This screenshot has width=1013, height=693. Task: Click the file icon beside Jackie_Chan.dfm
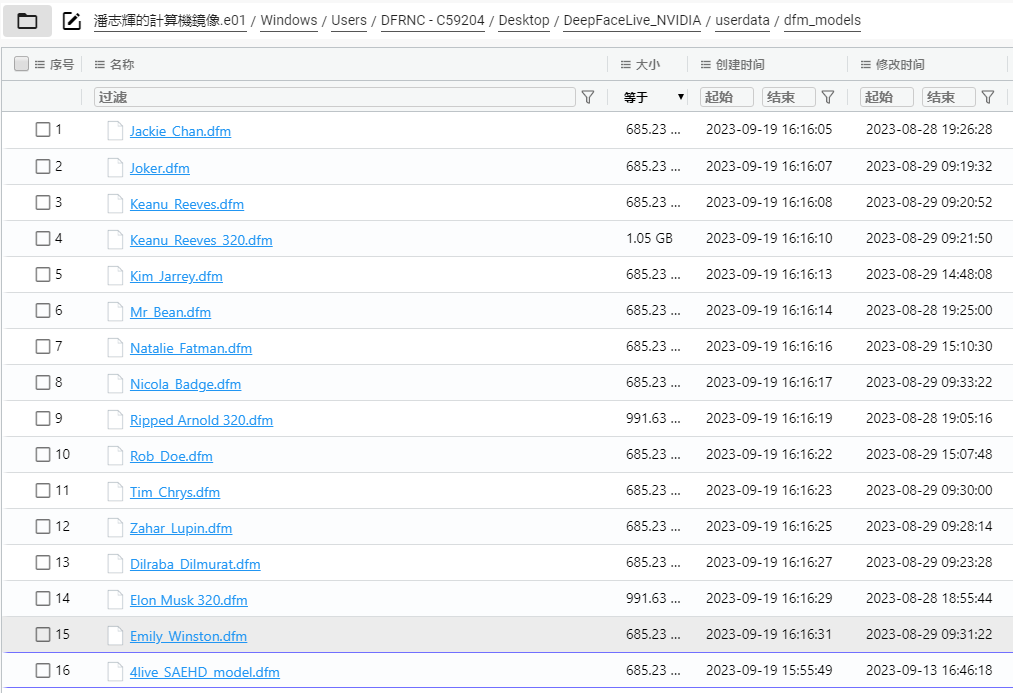(115, 130)
